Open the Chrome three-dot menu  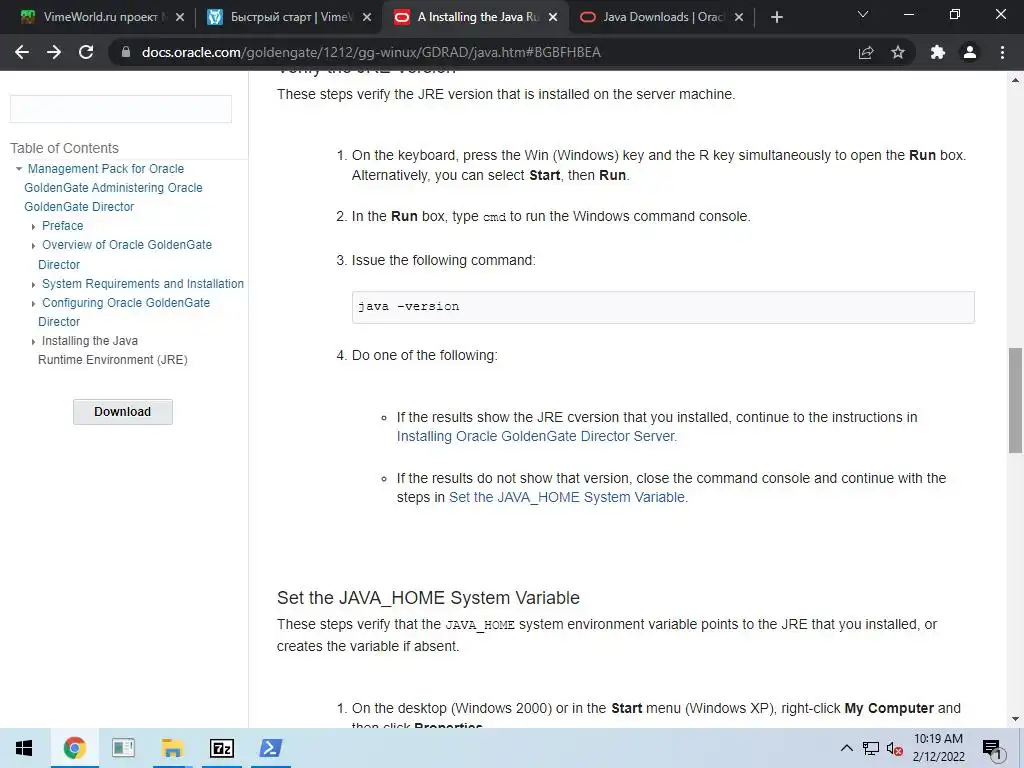[x=1002, y=52]
